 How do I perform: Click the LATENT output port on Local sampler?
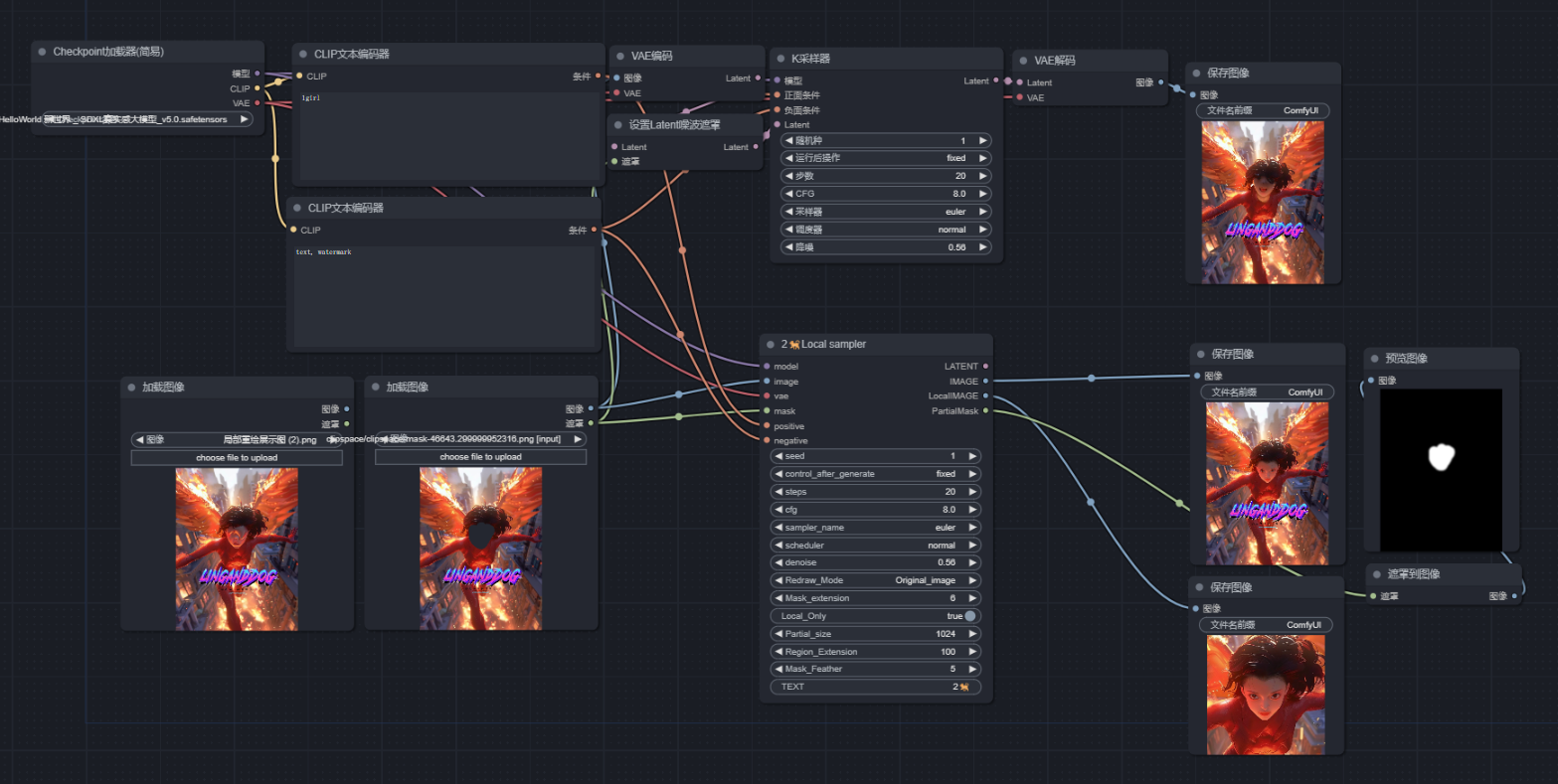[985, 367]
